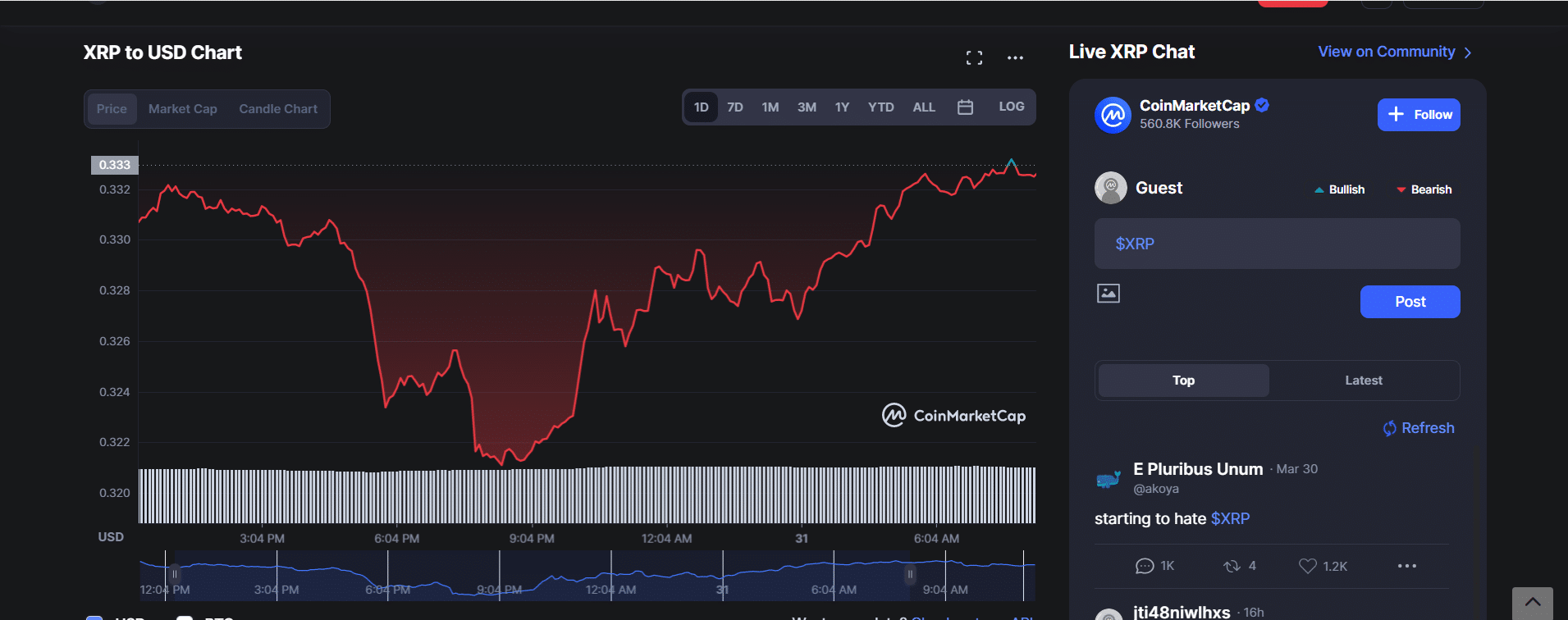Image resolution: width=1568 pixels, height=620 pixels.
Task: Click the jti48niwlhxs username
Action: coord(1182,612)
